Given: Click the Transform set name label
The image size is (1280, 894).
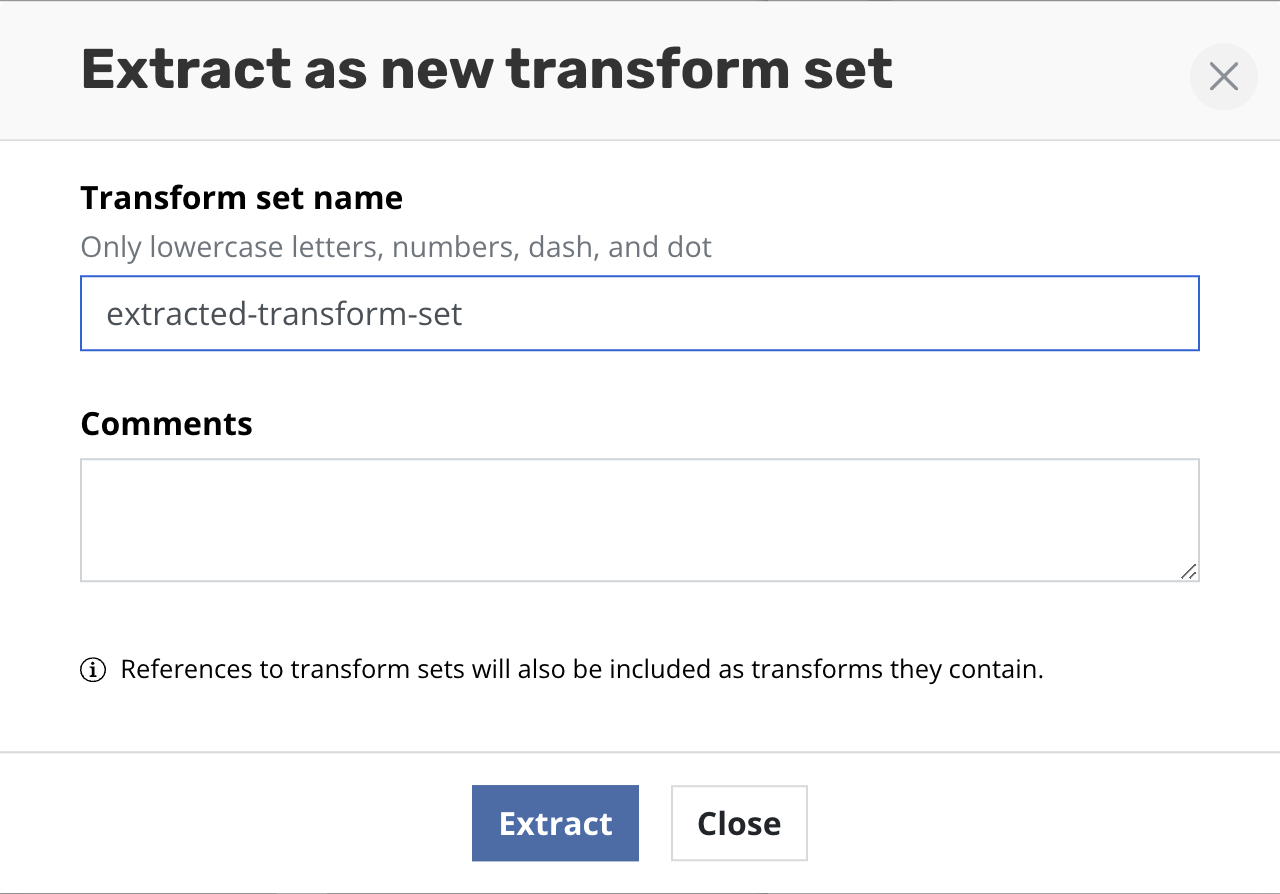Looking at the screenshot, I should tap(241, 197).
